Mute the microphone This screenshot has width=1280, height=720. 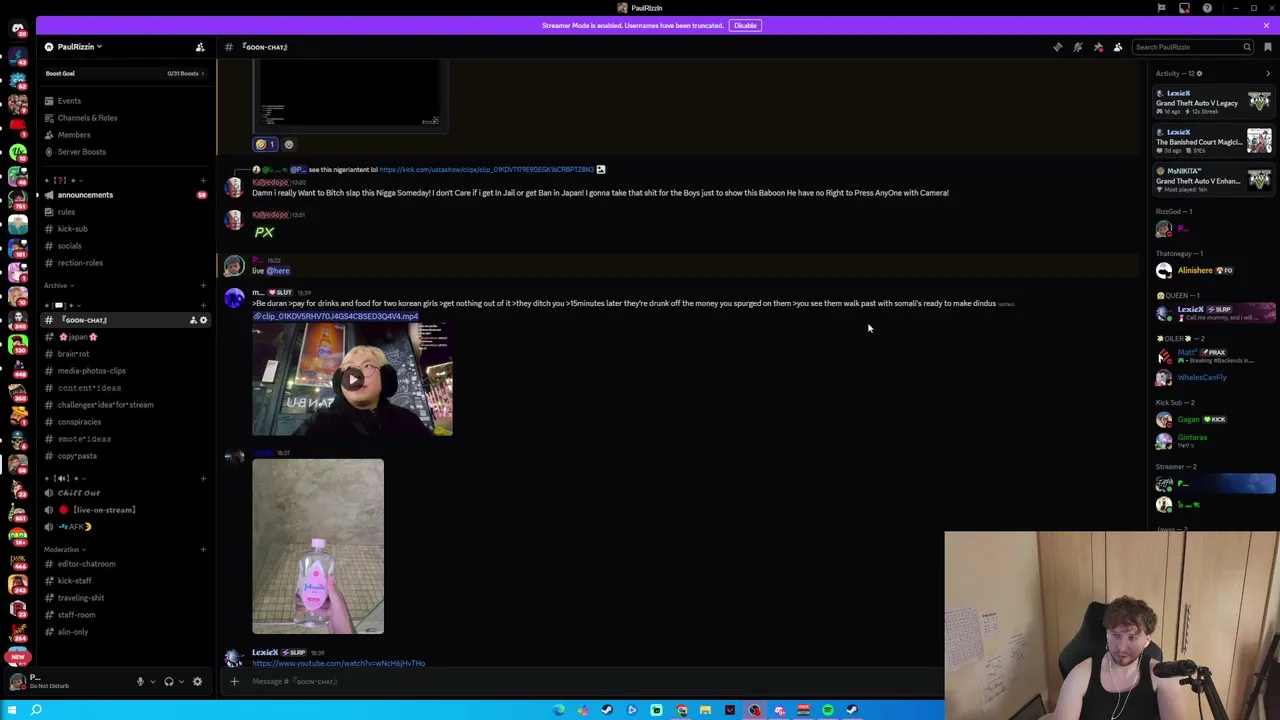pyautogui.click(x=140, y=682)
